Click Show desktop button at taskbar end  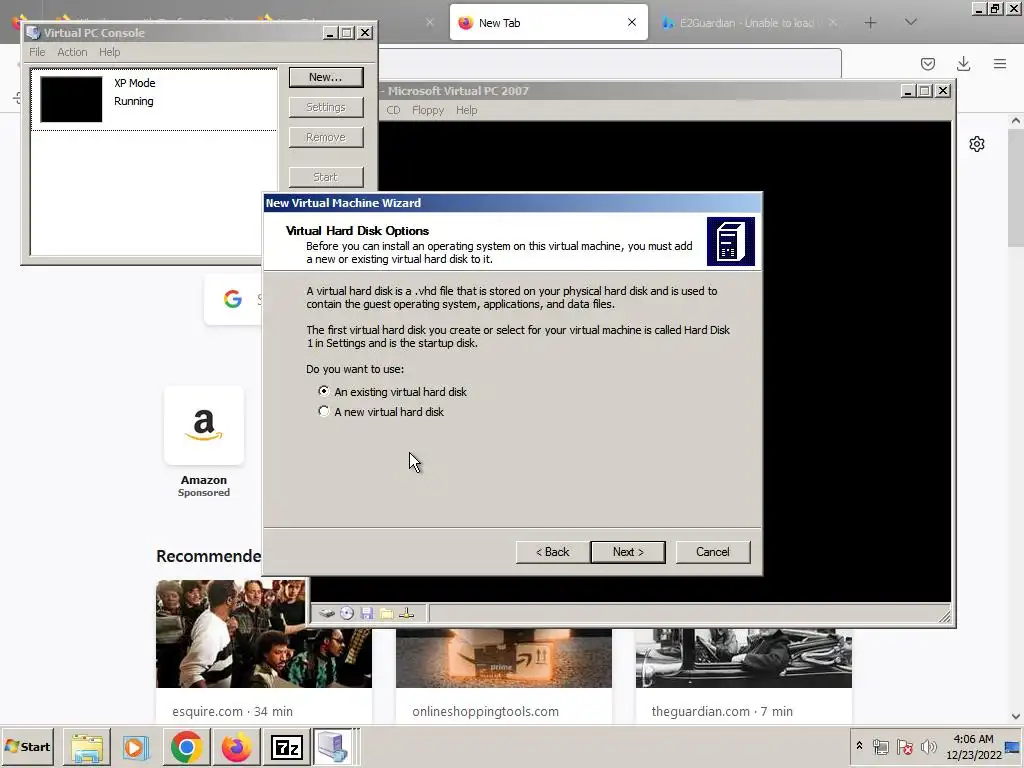(1014, 746)
